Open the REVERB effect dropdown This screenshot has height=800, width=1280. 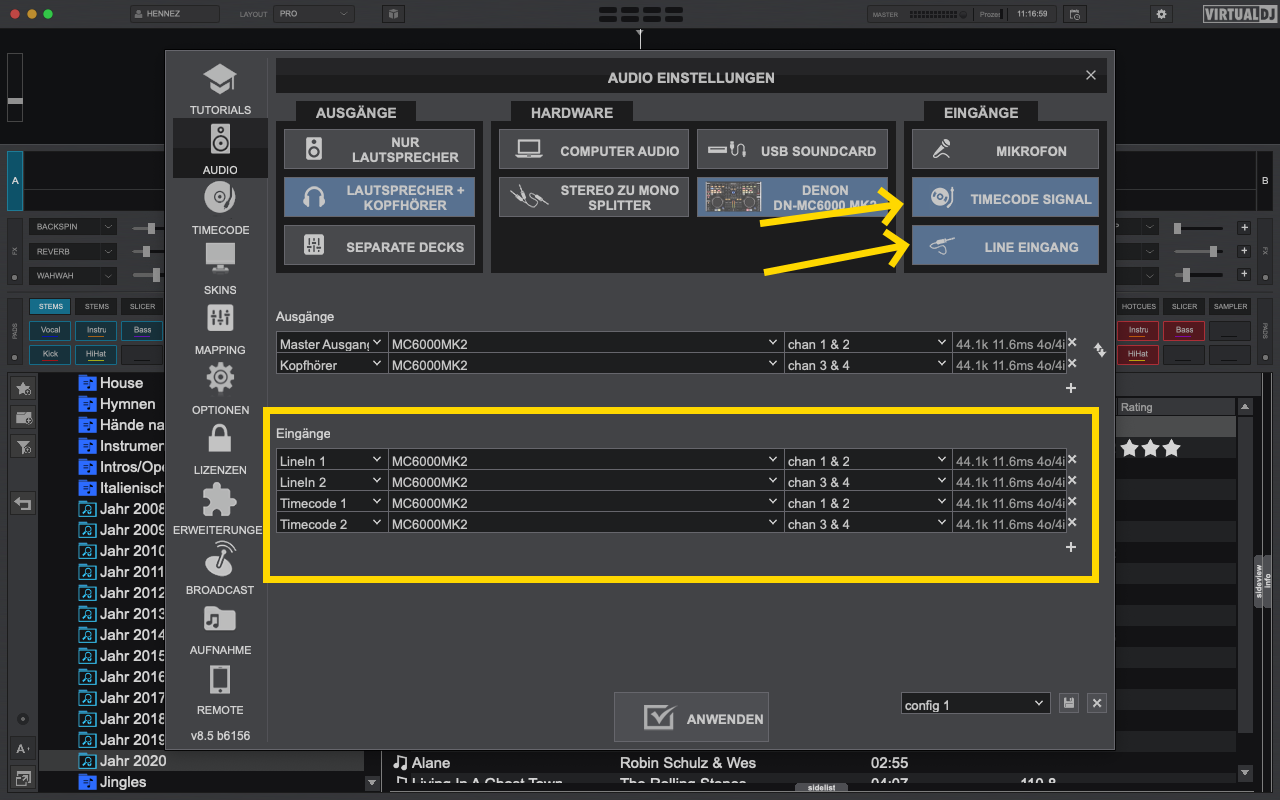click(x=73, y=251)
